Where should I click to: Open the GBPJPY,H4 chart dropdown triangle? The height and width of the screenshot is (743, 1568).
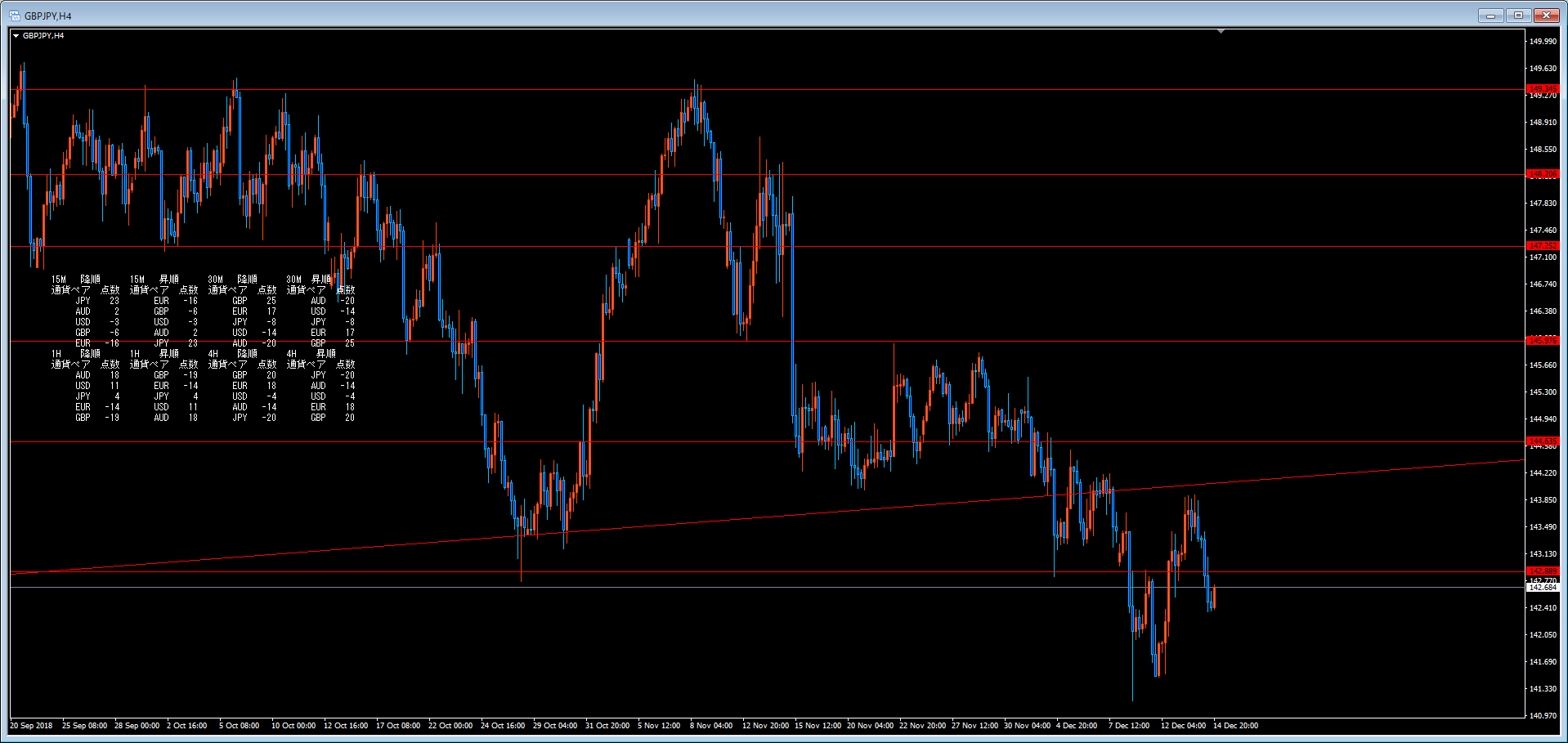click(16, 36)
